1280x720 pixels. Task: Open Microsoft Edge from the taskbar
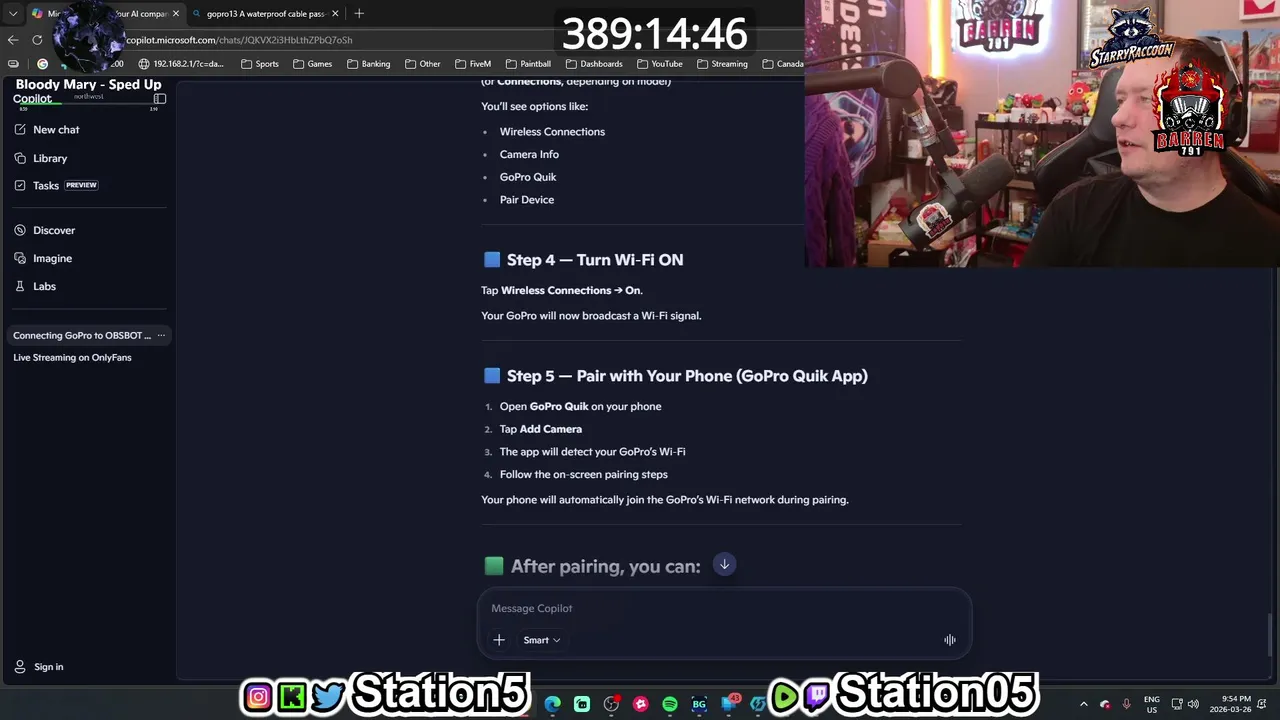[553, 704]
